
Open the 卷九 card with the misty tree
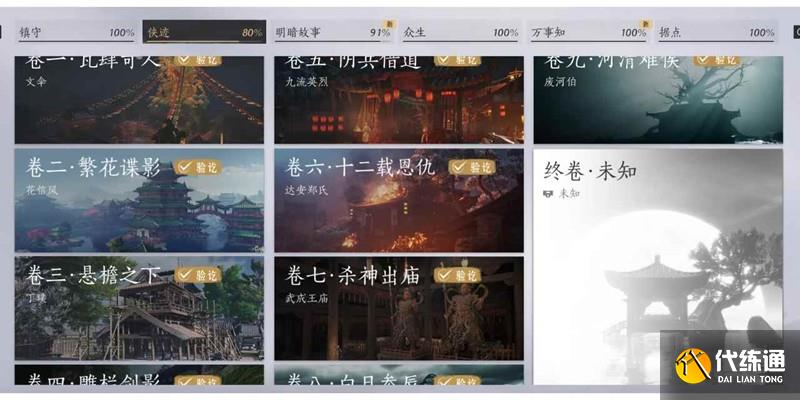pos(658,100)
